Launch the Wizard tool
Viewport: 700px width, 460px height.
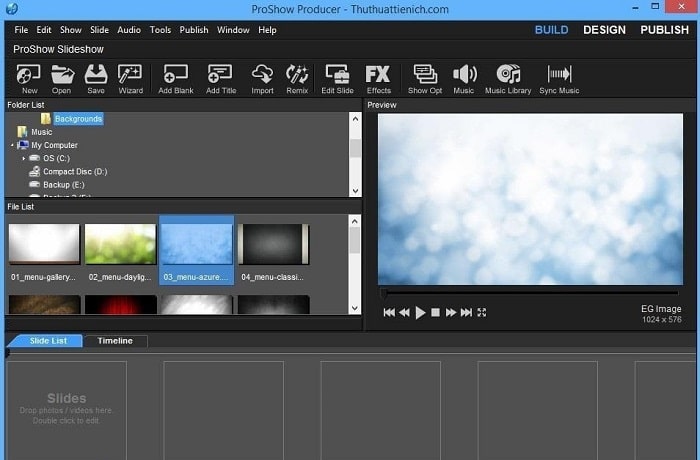click(x=130, y=79)
